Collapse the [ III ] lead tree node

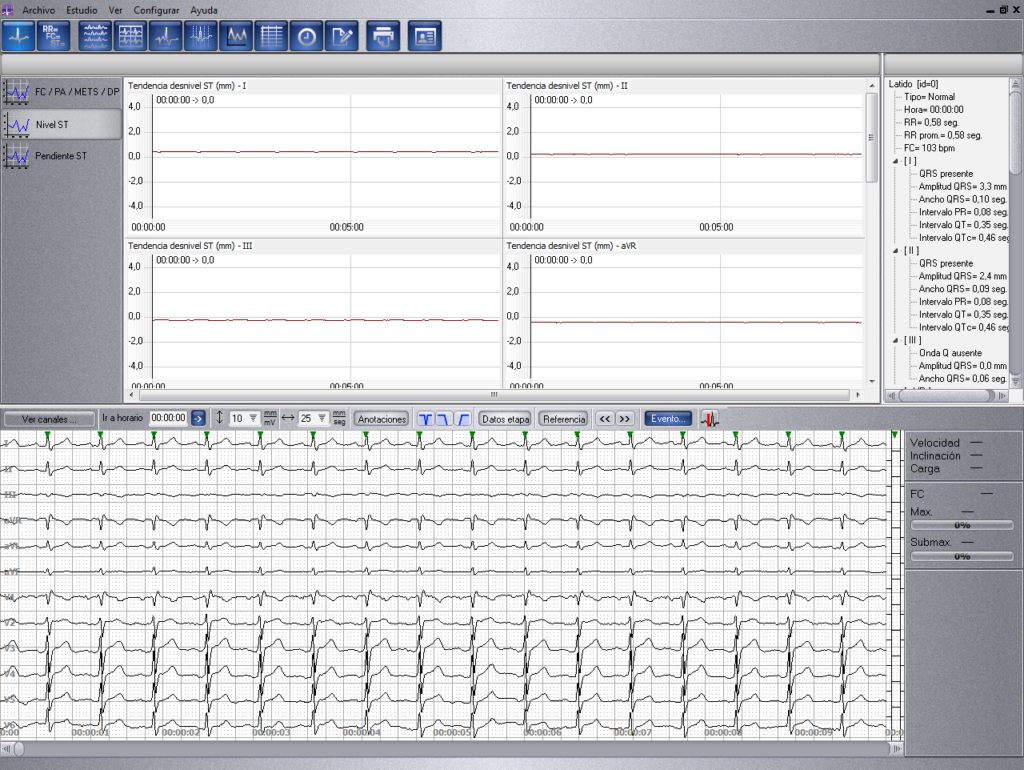click(x=897, y=340)
